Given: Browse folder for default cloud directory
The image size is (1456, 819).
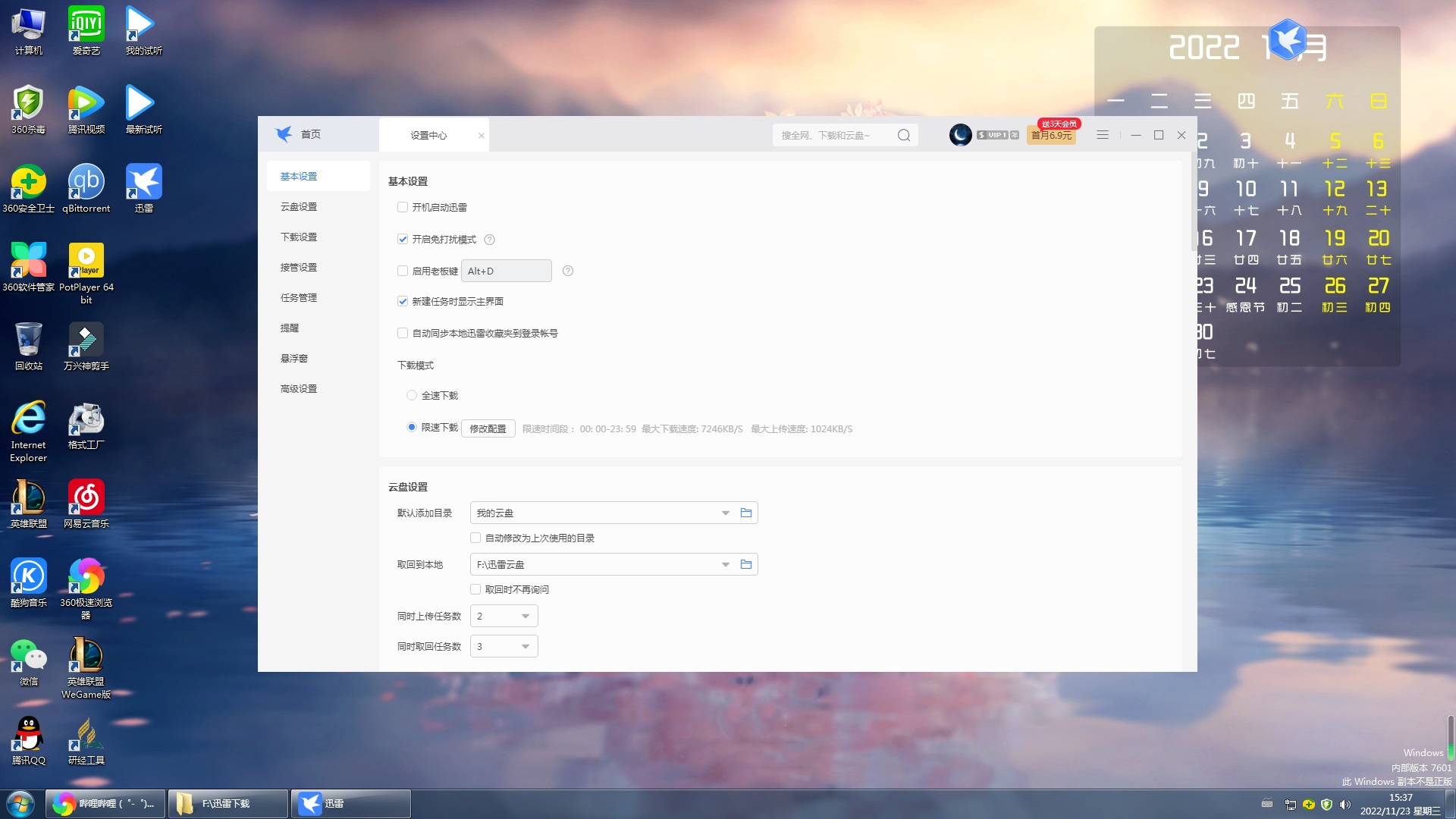Looking at the screenshot, I should [746, 513].
